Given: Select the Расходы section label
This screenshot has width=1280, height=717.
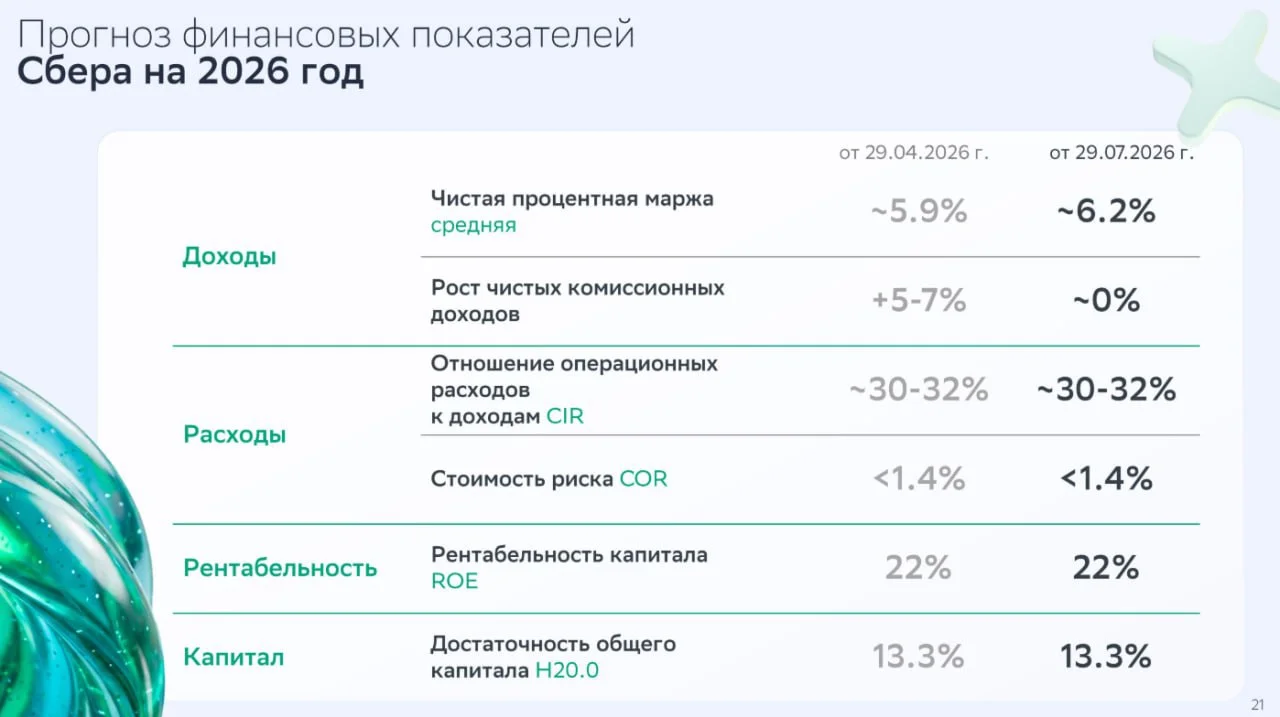Looking at the screenshot, I should (234, 435).
